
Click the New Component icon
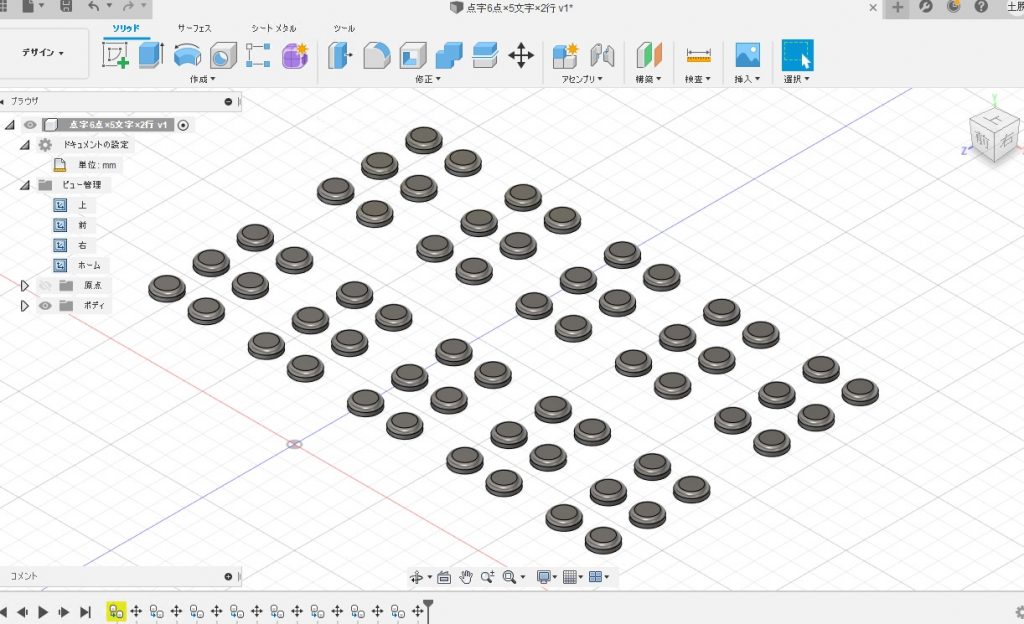point(565,55)
